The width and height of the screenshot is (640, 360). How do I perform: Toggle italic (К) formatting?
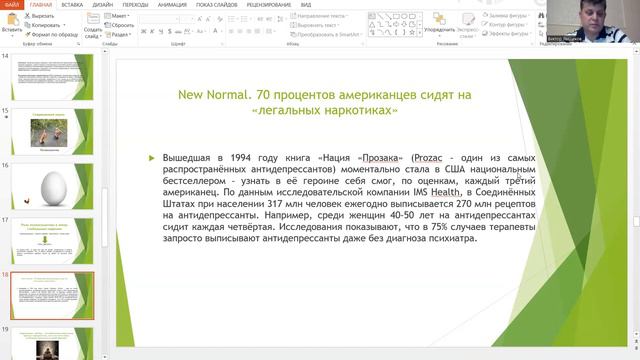(x=152, y=31)
